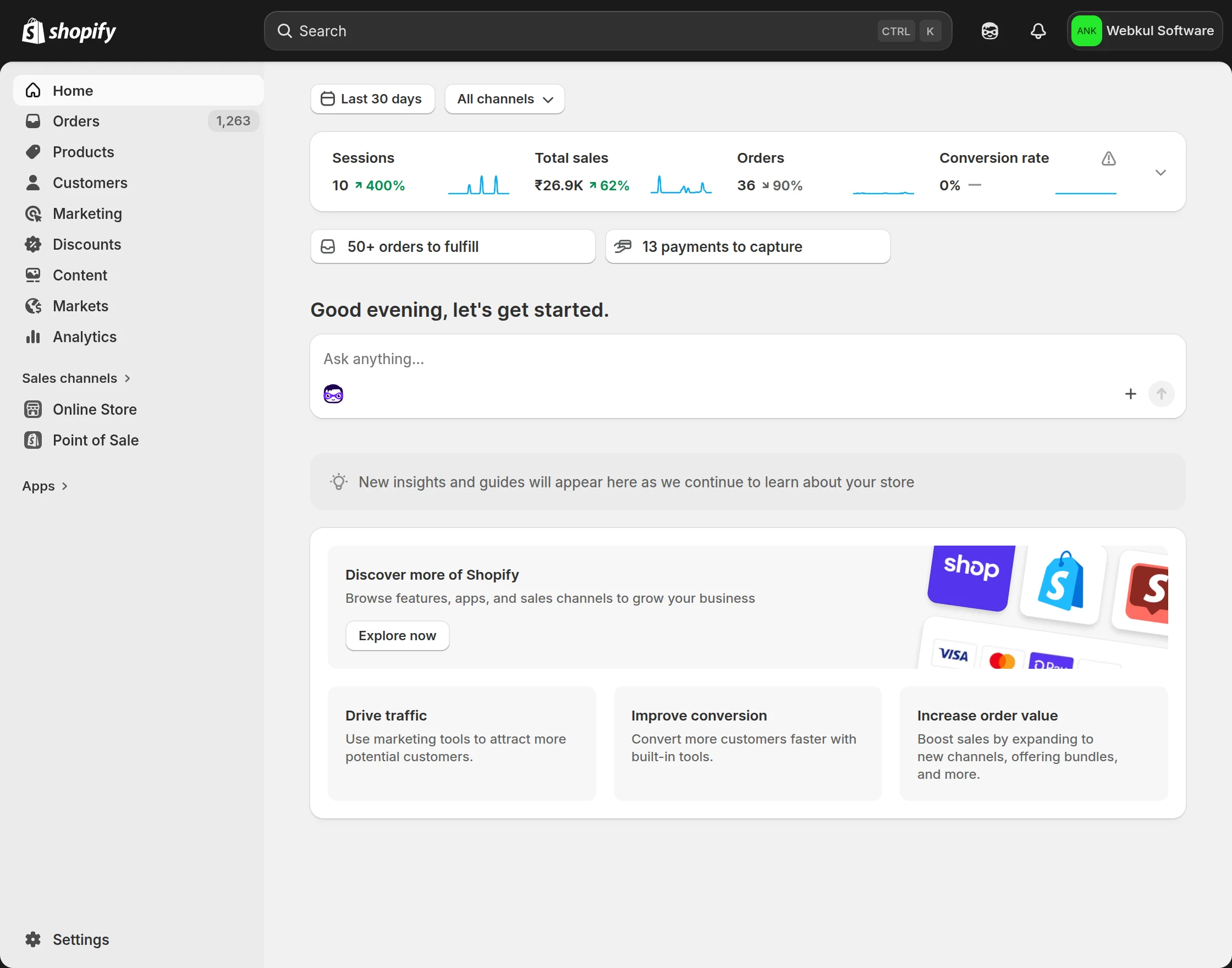Open Point of Sale channel
The height and width of the screenshot is (968, 1232).
click(x=95, y=441)
